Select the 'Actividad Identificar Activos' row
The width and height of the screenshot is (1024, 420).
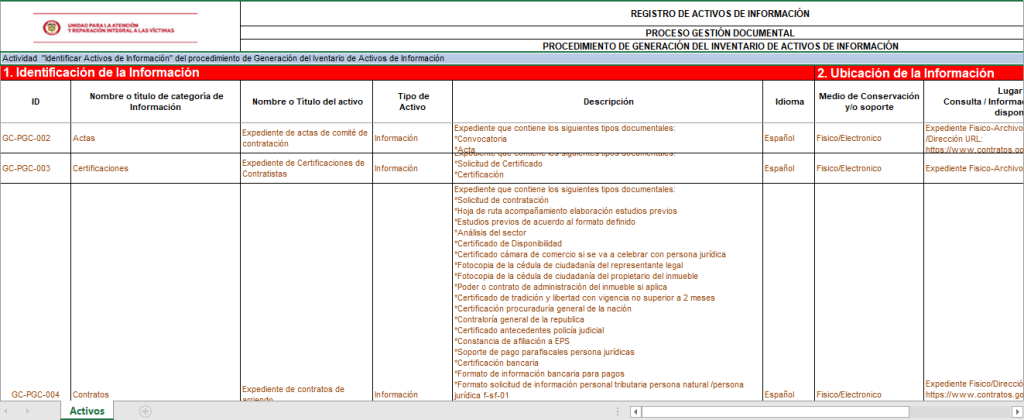point(512,58)
